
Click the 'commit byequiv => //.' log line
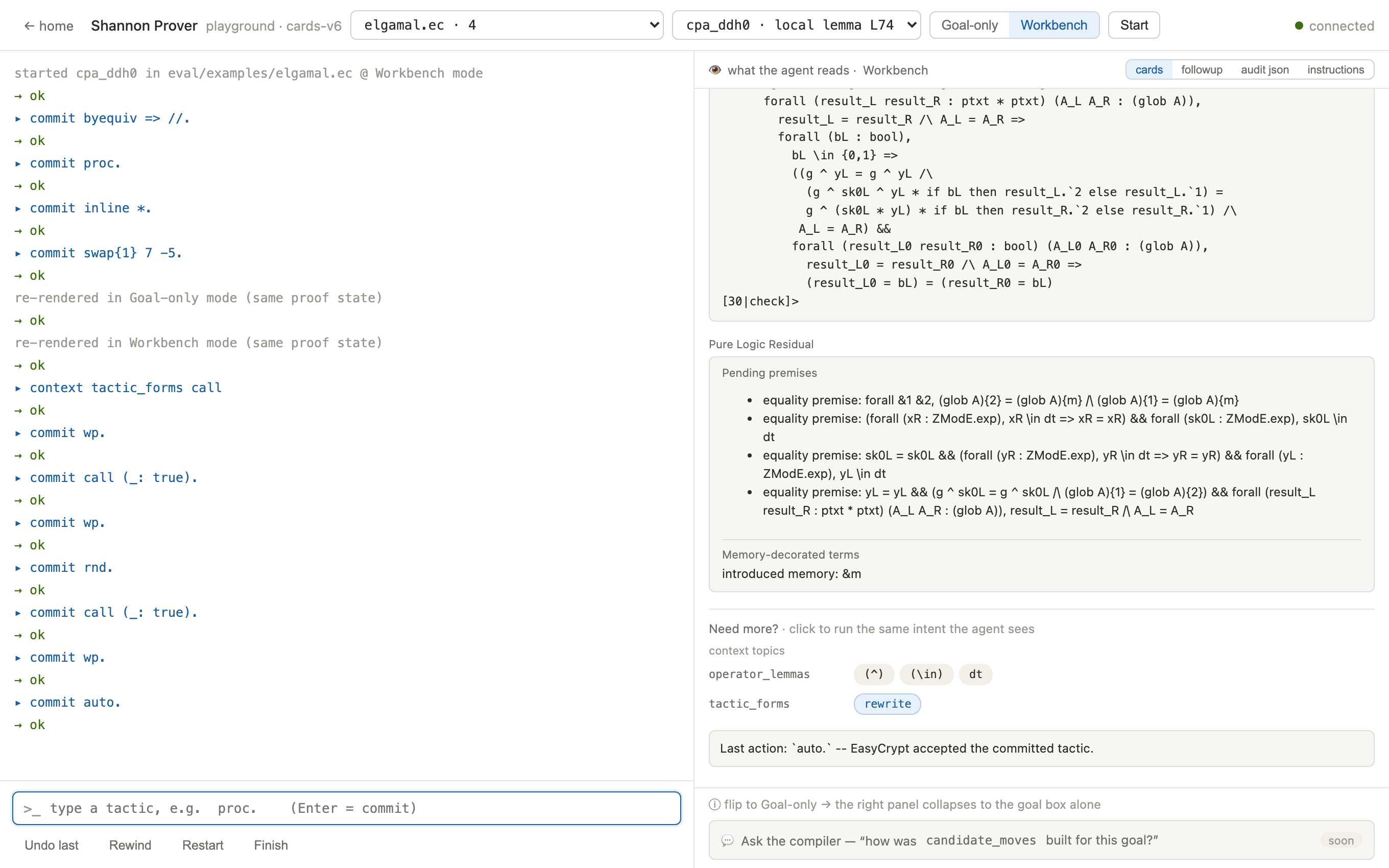click(x=103, y=118)
